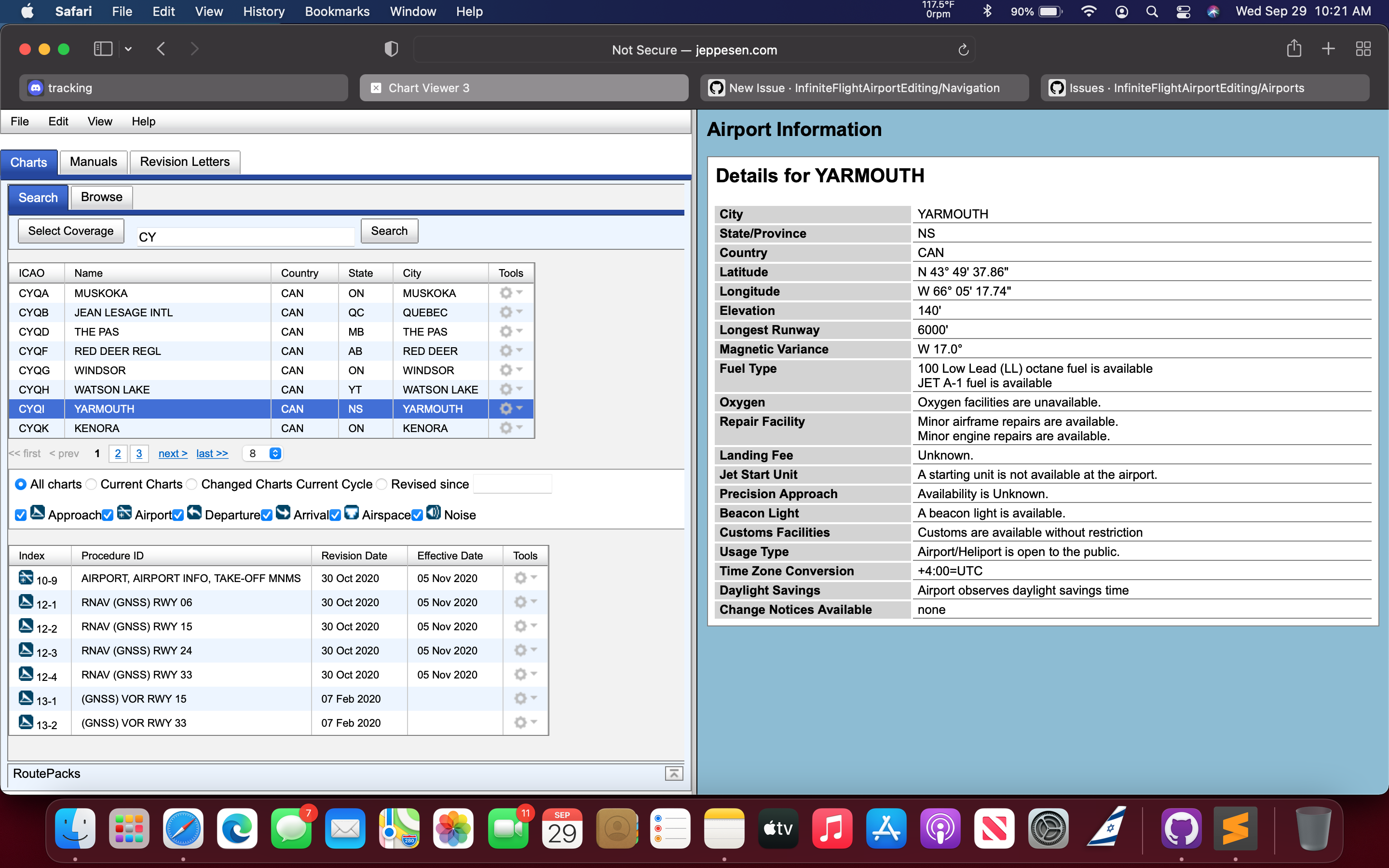The height and width of the screenshot is (868, 1389).
Task: Click the Search button next to the CY field
Action: tap(389, 231)
